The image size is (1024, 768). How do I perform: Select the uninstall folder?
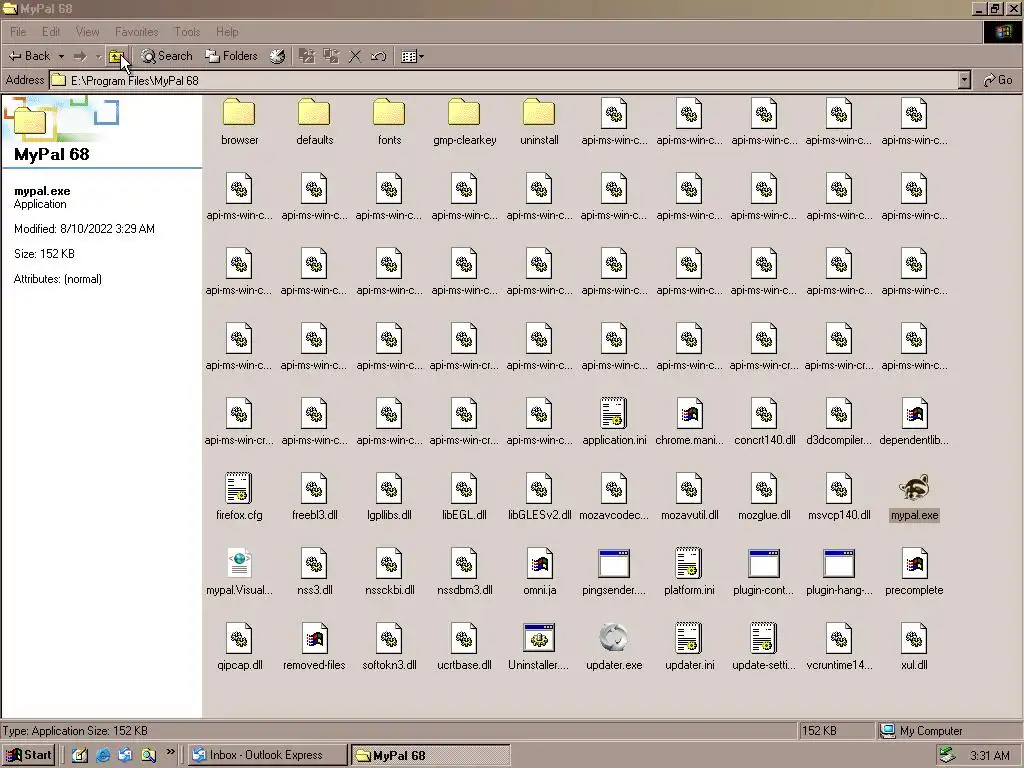tap(539, 122)
